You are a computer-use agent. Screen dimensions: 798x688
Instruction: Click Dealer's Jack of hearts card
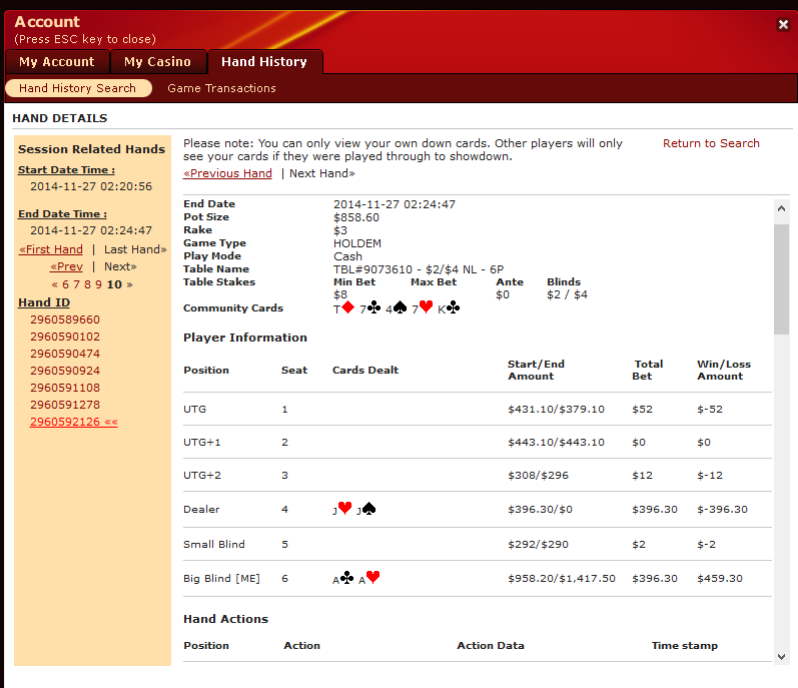click(x=342, y=508)
